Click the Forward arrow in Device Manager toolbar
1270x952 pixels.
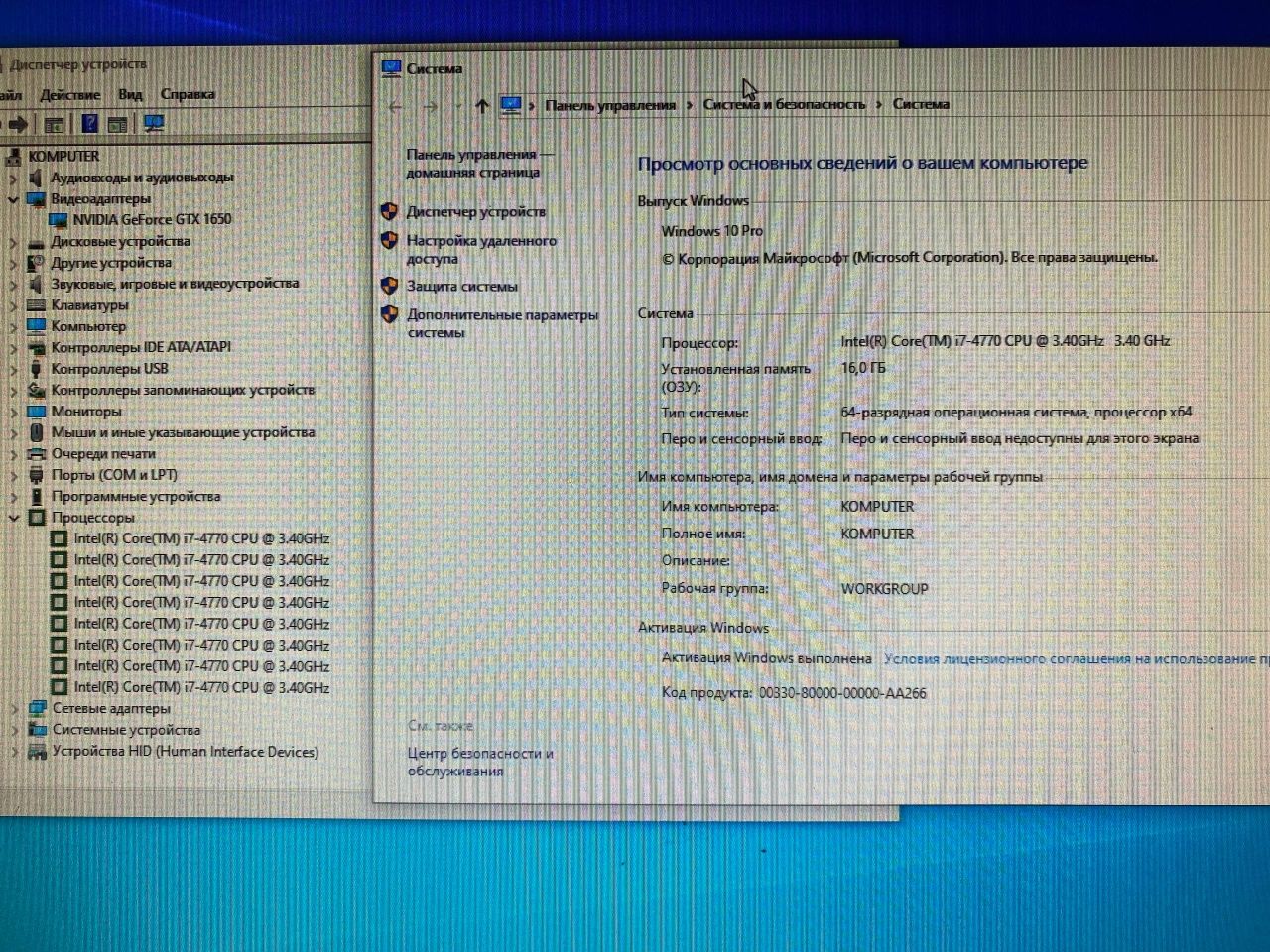[x=18, y=124]
